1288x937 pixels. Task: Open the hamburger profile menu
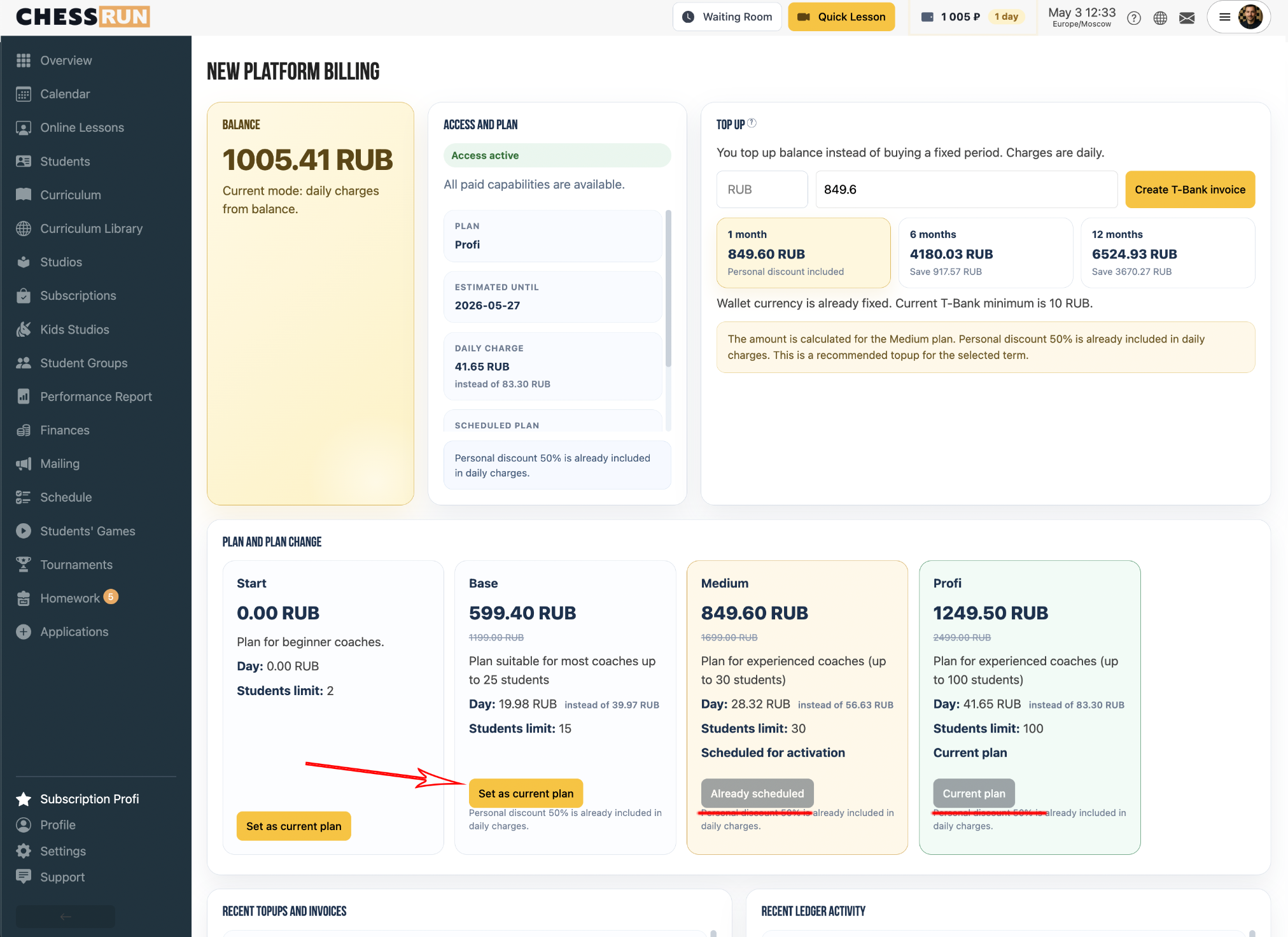tap(1224, 17)
